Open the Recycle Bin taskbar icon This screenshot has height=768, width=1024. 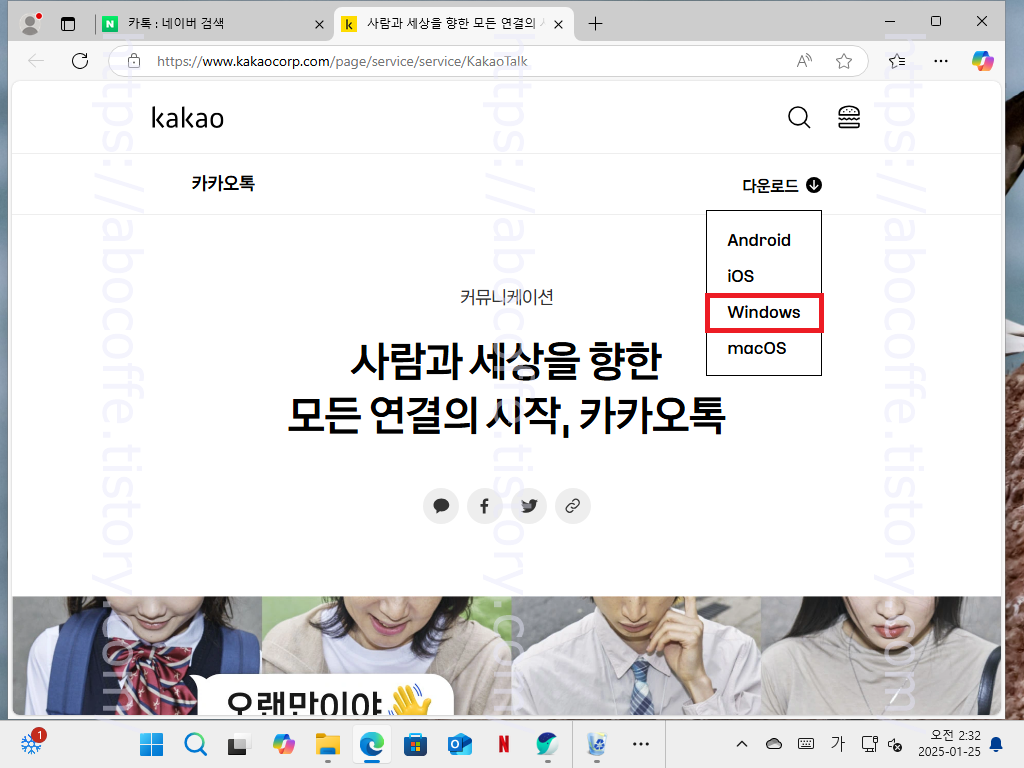coord(596,744)
